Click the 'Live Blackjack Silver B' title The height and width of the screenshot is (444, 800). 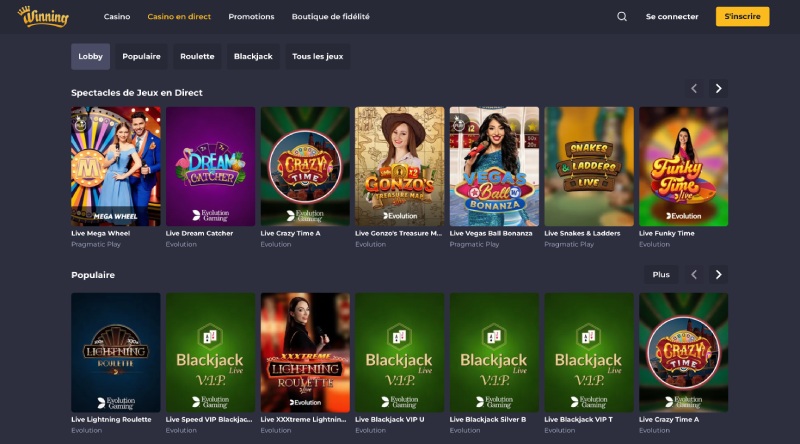tap(488, 420)
